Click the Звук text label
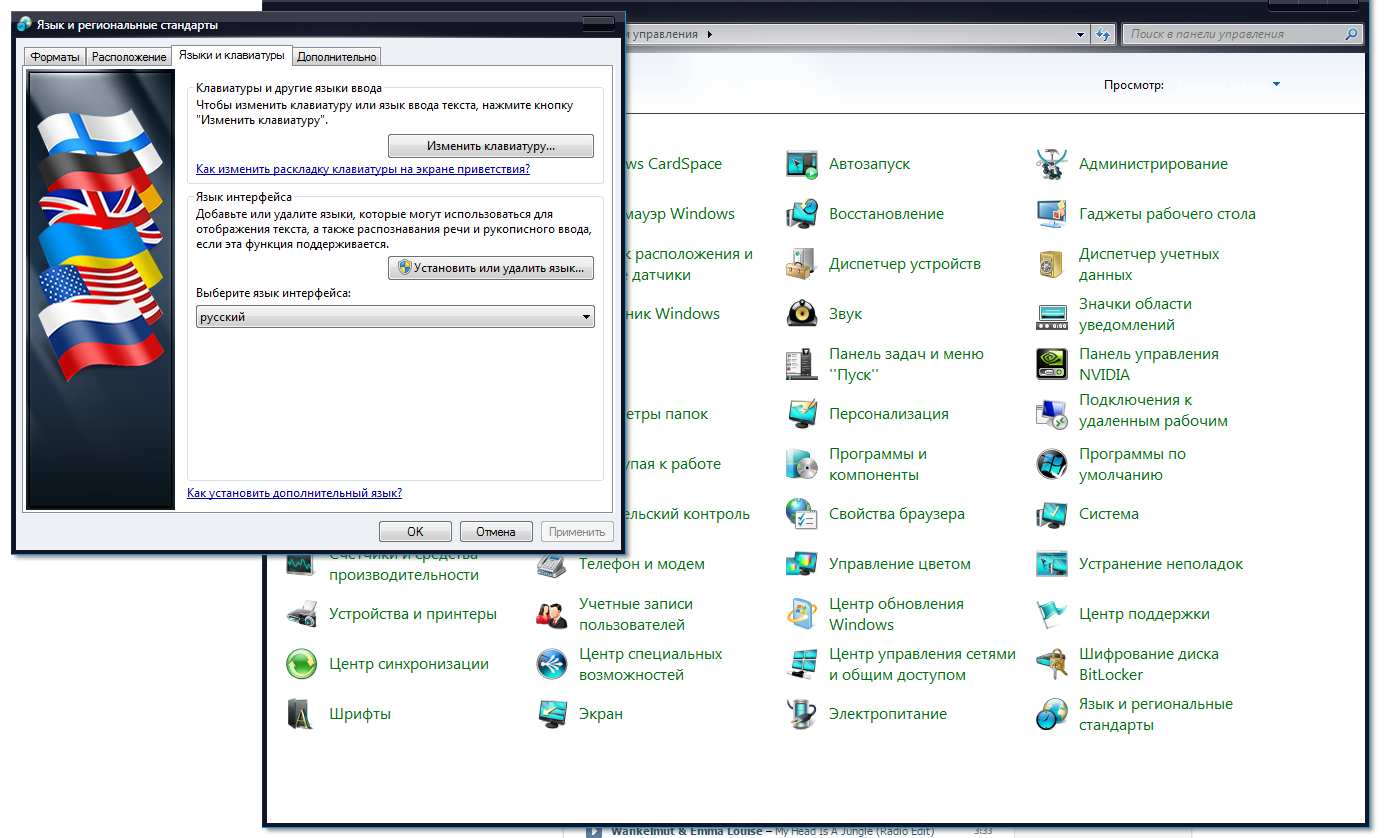1398x838 pixels. 845,314
